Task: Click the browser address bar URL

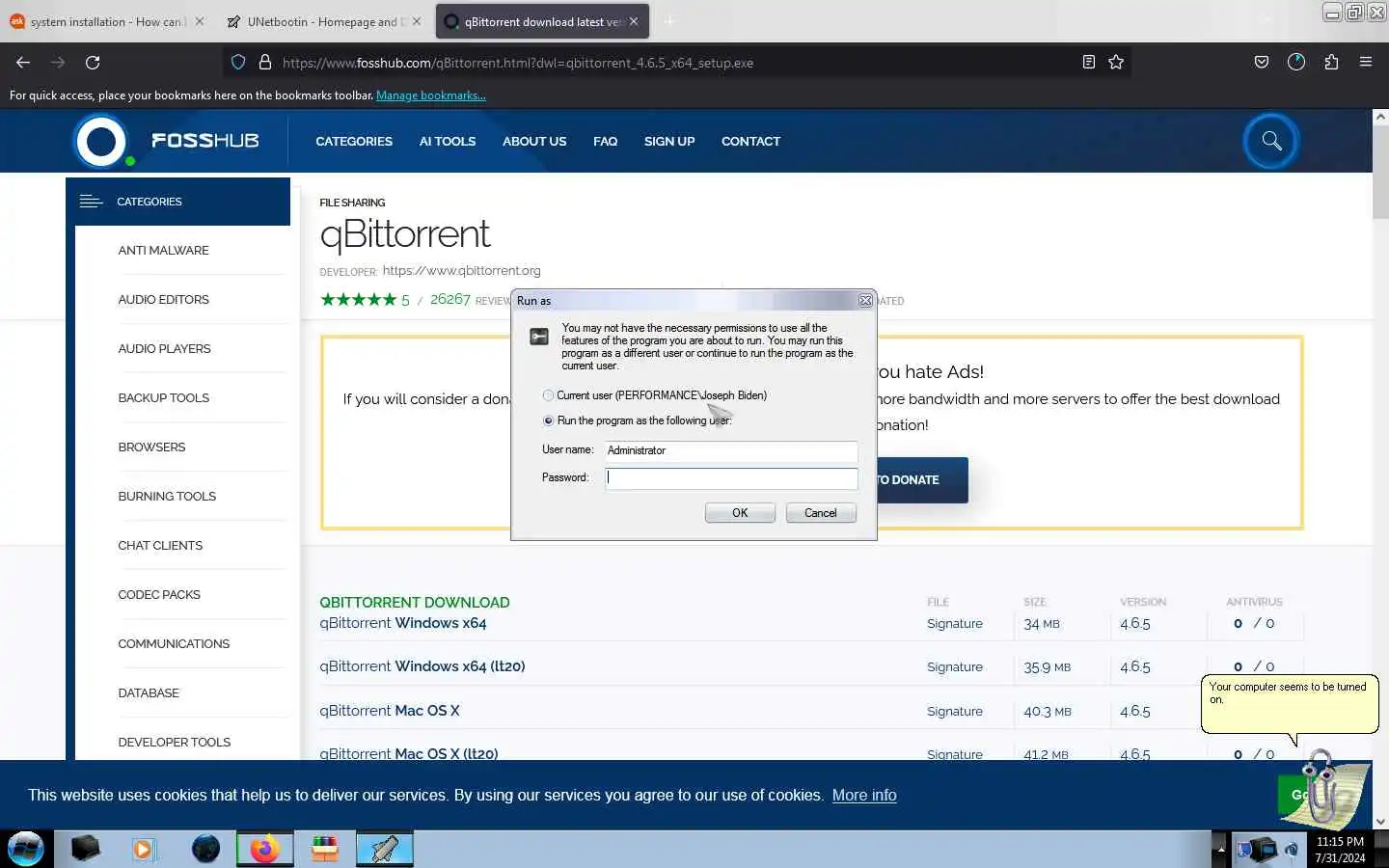Action: 518,63
